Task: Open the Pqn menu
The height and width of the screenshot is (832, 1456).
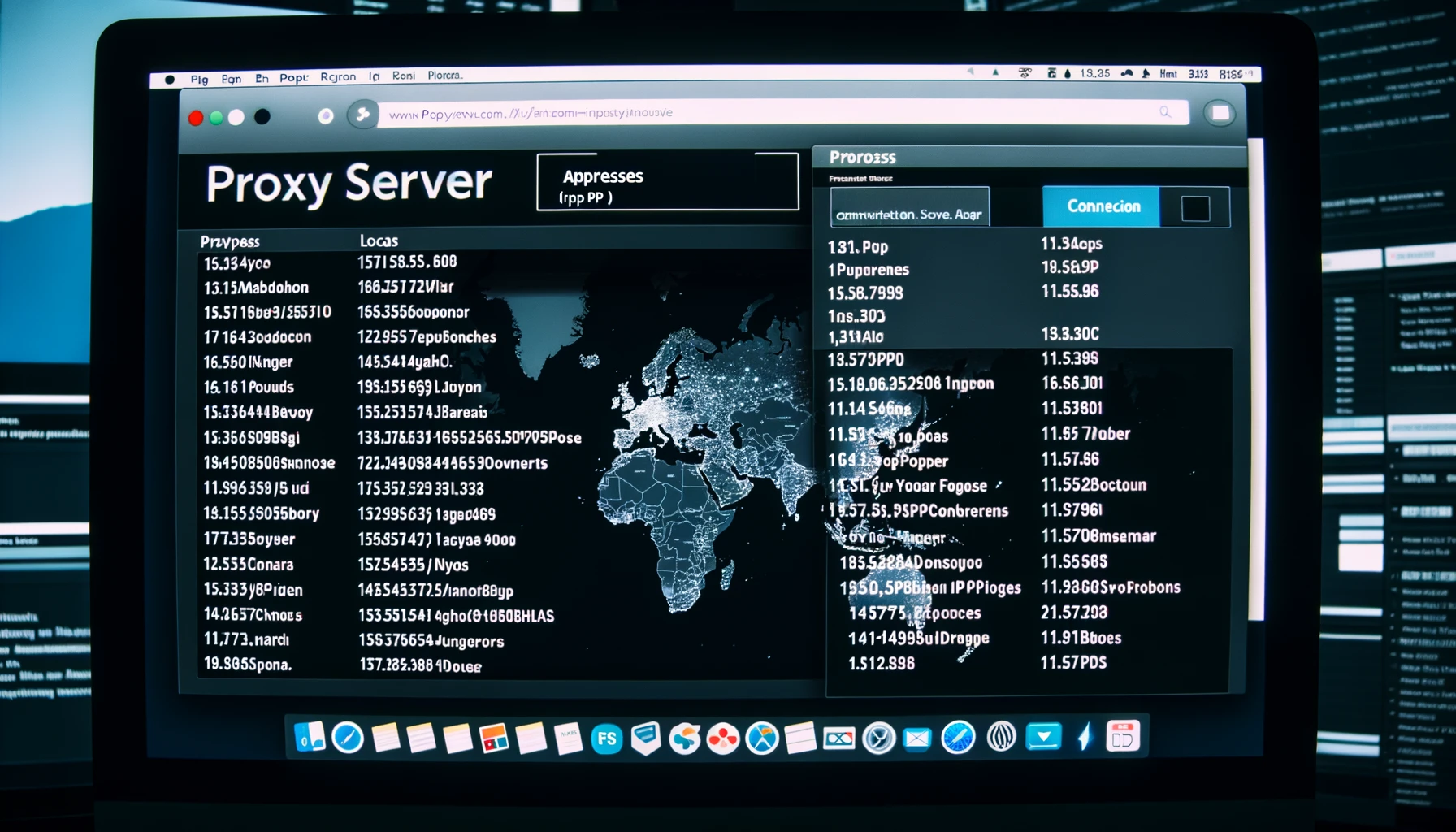Action: (232, 79)
